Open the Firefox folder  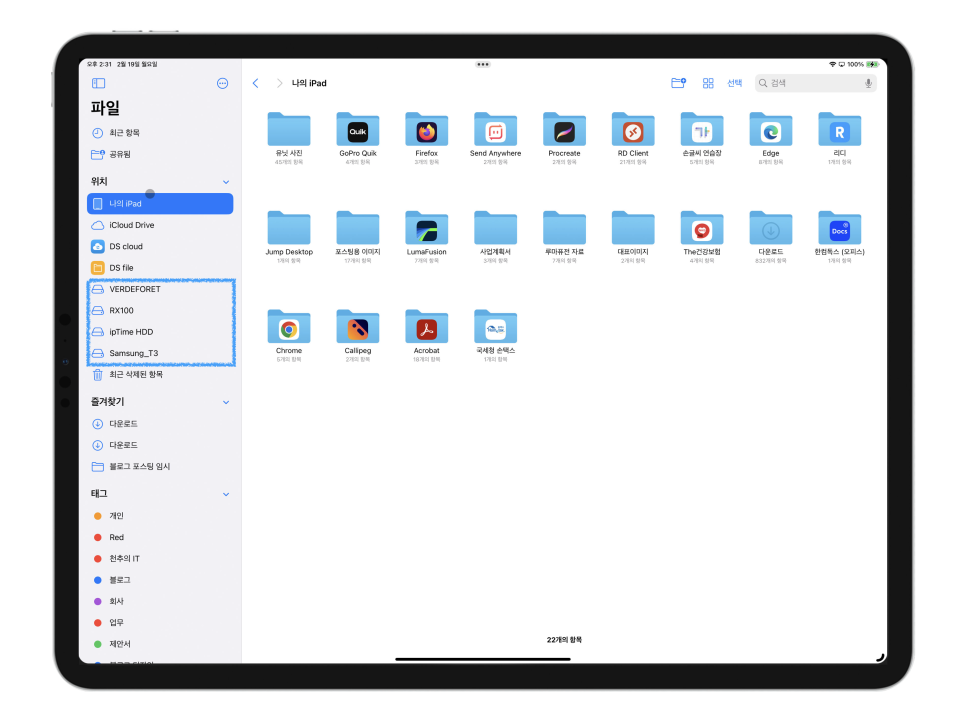click(426, 138)
